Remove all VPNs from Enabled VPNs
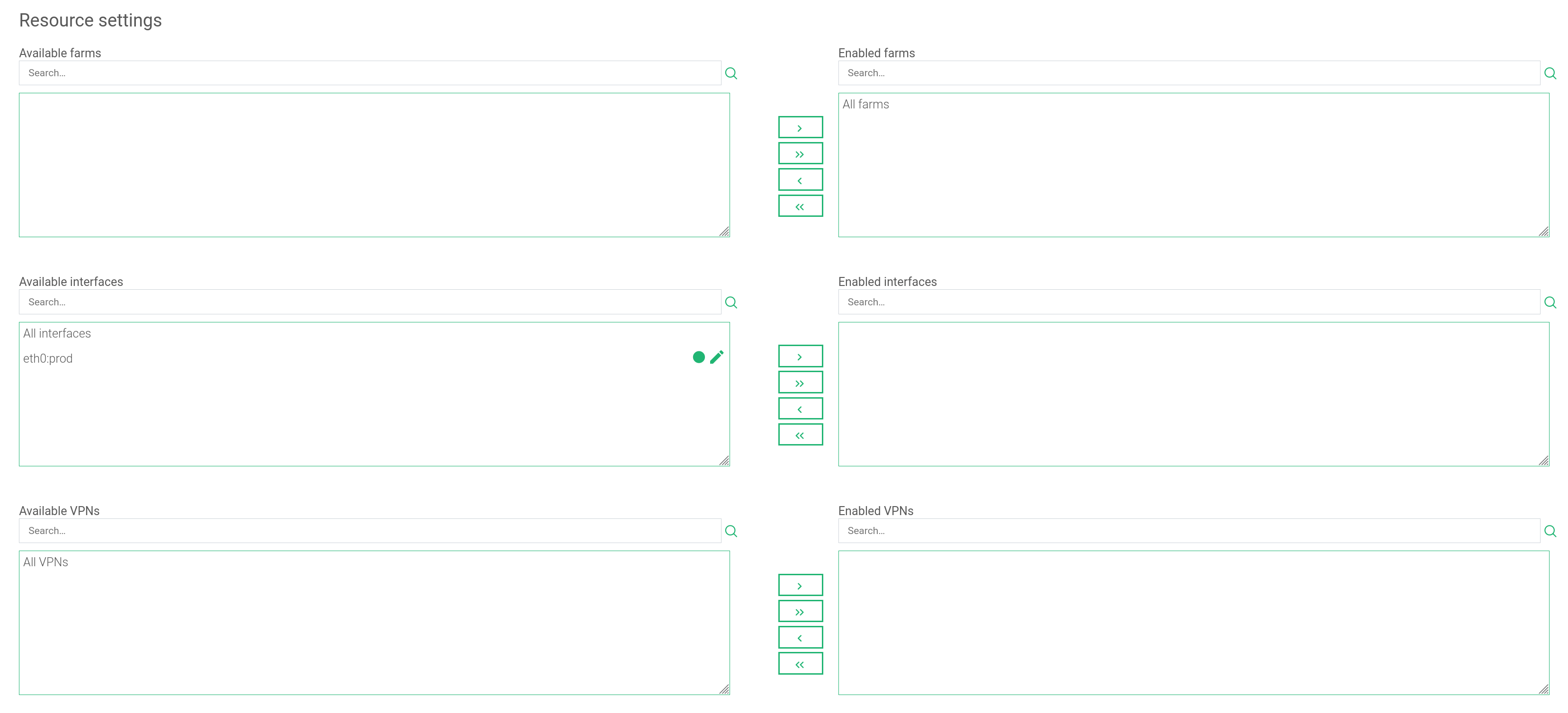Image resolution: width=1568 pixels, height=713 pixels. (801, 664)
